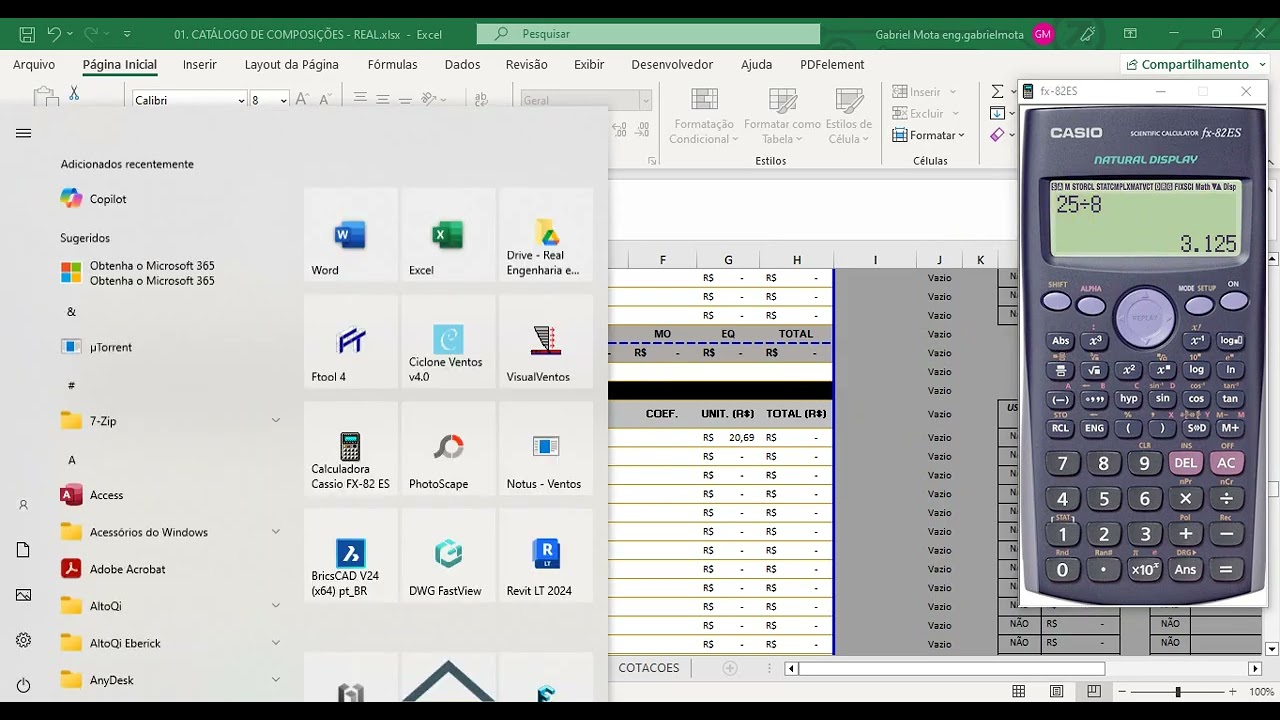Viewport: 1280px width, 720px height.
Task: Launch BricsCAD V24 tile
Action: [350, 556]
